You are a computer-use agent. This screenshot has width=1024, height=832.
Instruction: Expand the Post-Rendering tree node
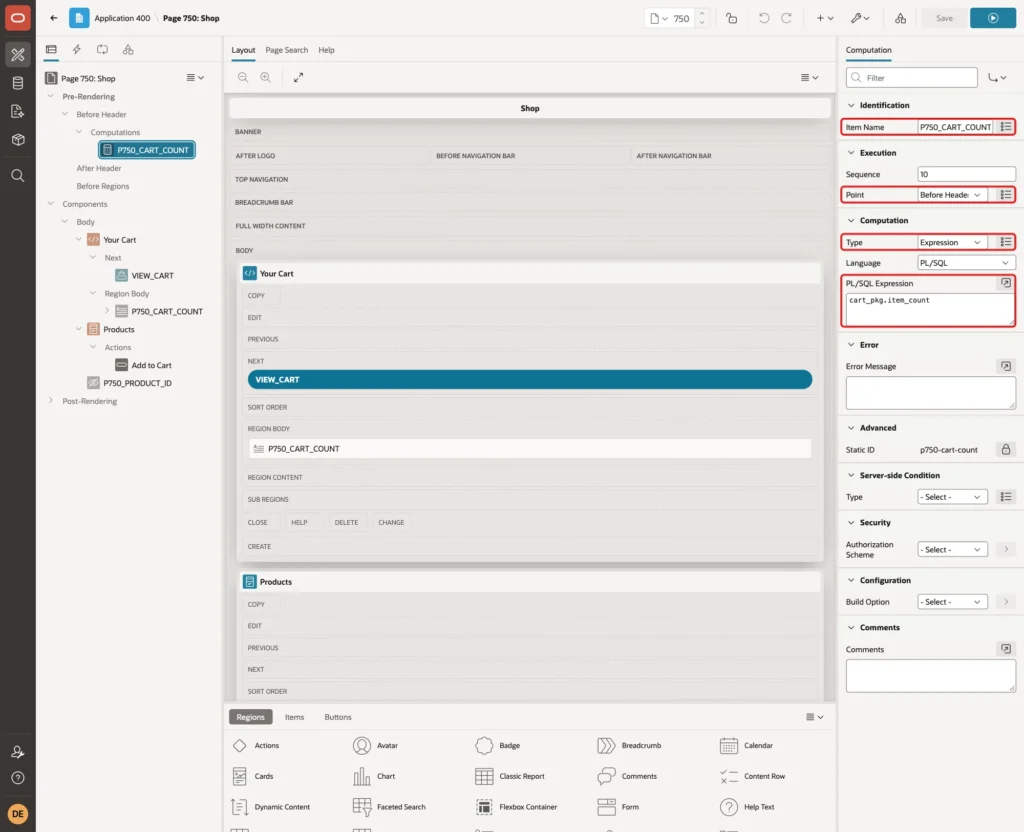(51, 400)
